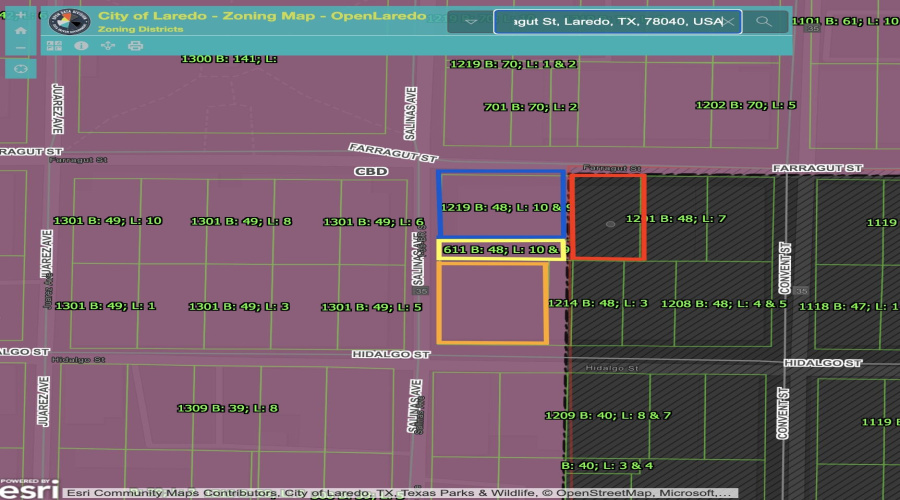Select the orange outlined parcel
Screen dimensions: 900x500
coord(491,303)
